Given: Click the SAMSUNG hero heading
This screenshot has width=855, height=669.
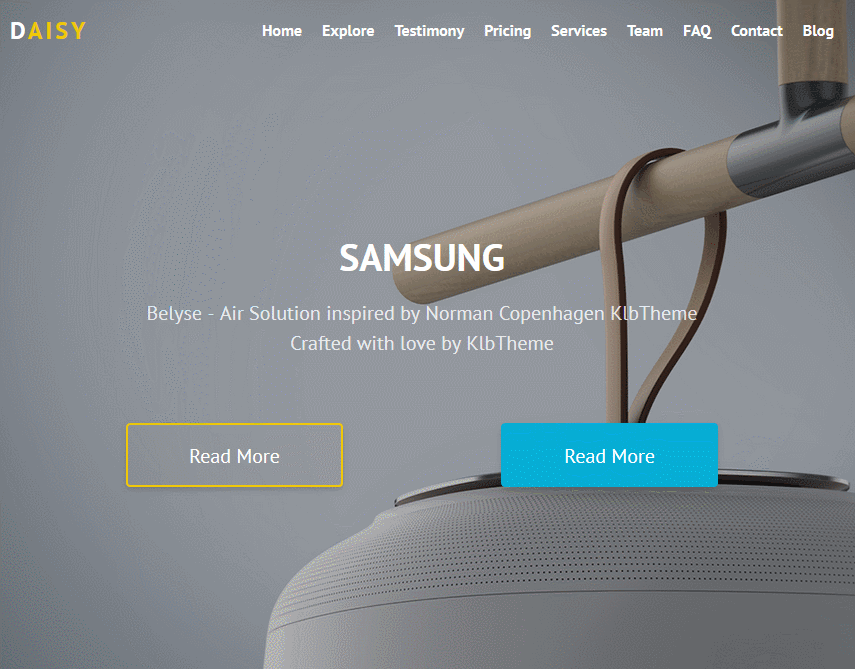Looking at the screenshot, I should coord(422,257).
